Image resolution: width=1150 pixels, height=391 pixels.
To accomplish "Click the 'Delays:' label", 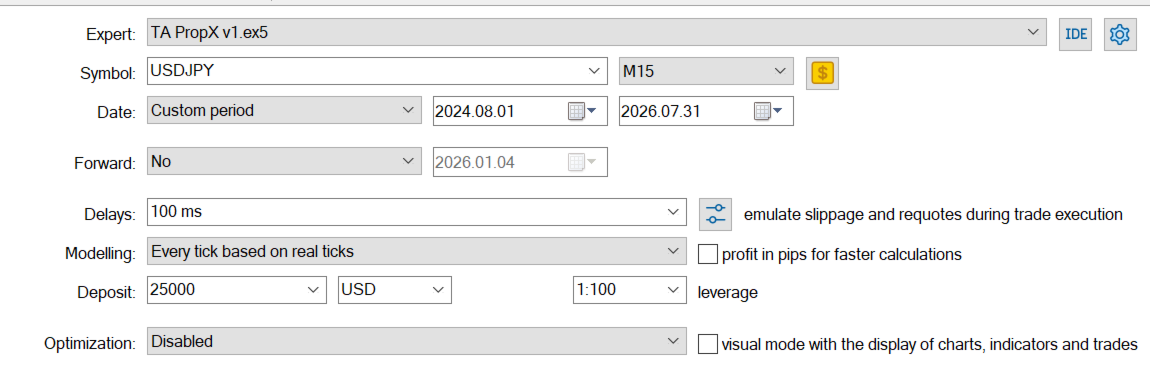I will pyautogui.click(x=110, y=214).
